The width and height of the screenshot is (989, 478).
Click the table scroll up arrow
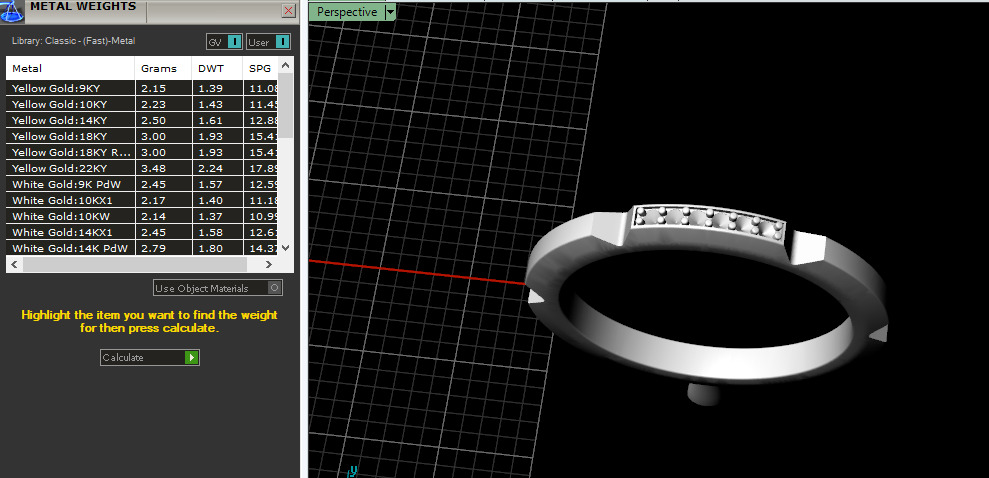click(x=286, y=65)
